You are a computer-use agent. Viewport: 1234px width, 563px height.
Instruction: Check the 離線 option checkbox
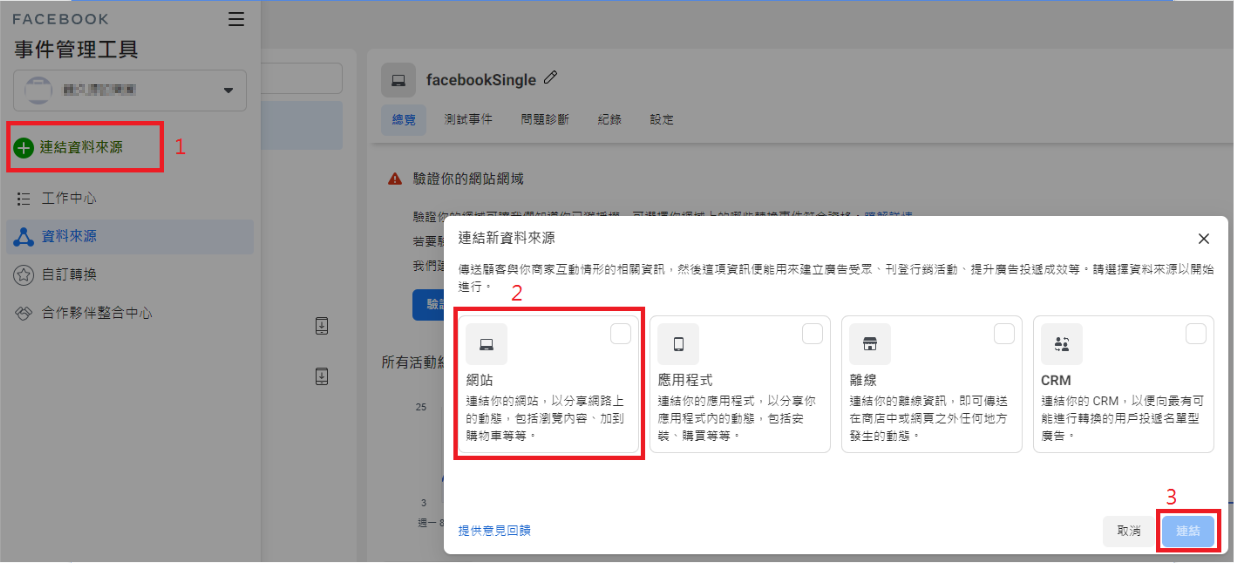[x=1004, y=334]
